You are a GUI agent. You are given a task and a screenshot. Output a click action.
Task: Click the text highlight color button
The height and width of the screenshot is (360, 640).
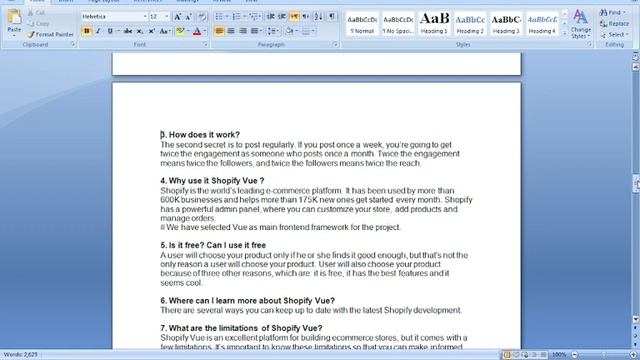(180, 31)
